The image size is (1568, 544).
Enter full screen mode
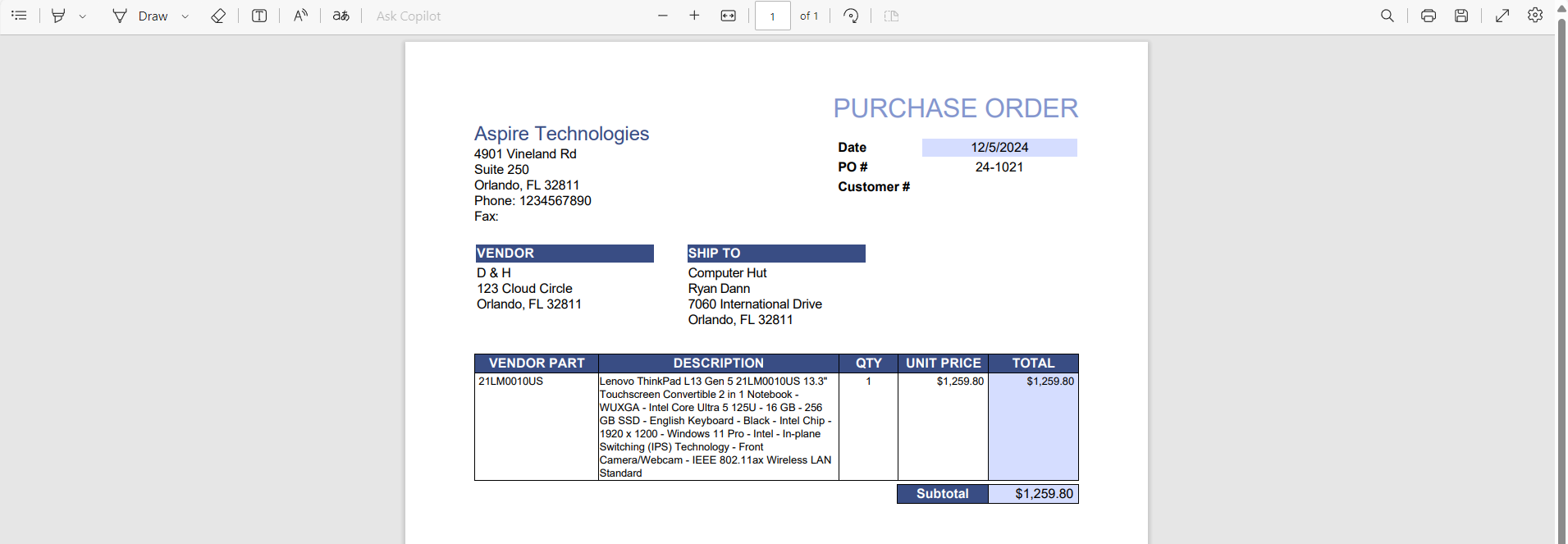click(x=1502, y=16)
